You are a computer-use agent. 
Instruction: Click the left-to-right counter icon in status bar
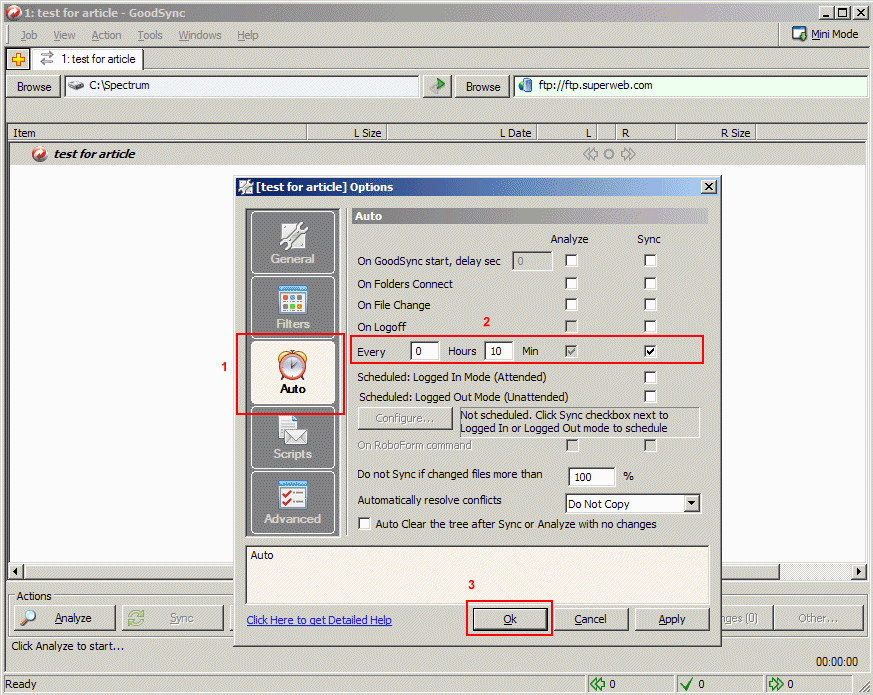[776, 684]
